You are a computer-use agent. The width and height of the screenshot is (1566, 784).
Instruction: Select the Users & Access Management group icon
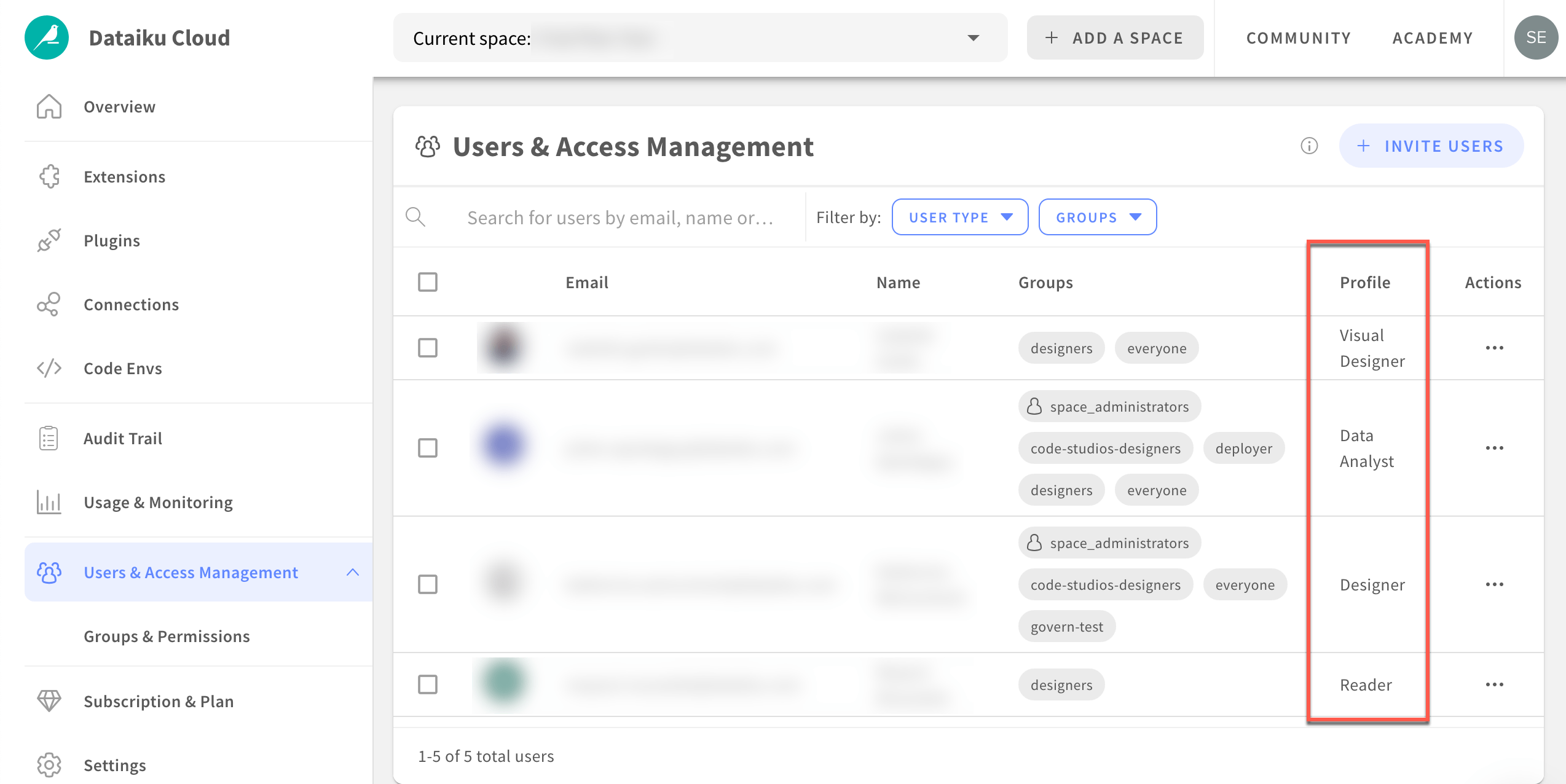pyautogui.click(x=49, y=572)
